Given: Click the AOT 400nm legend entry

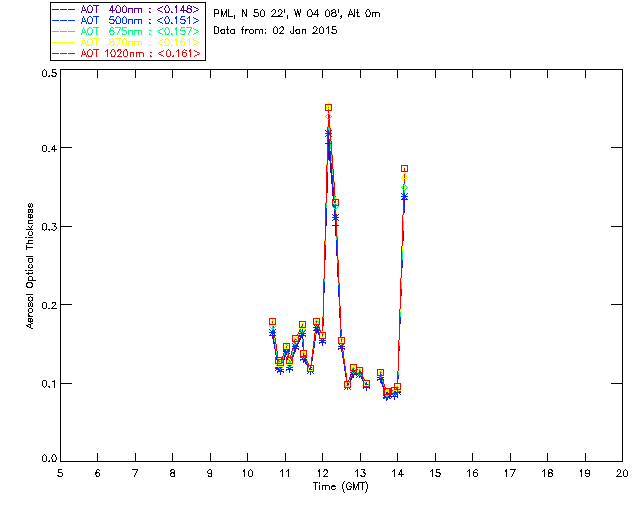Looking at the screenshot, I should coord(126,9).
